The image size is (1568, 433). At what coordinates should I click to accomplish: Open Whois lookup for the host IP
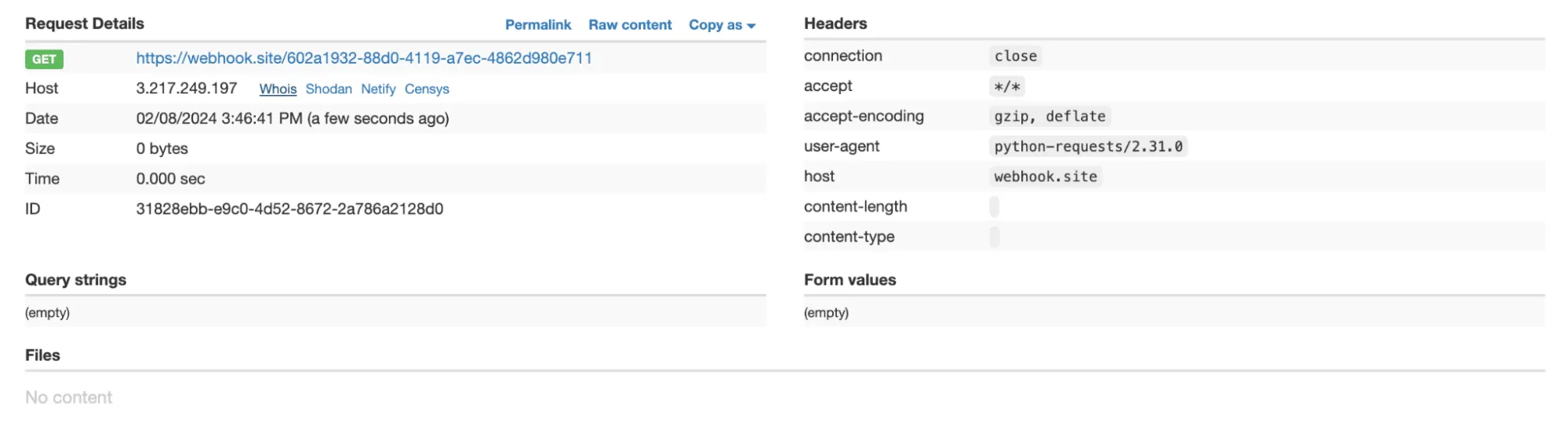coord(278,89)
